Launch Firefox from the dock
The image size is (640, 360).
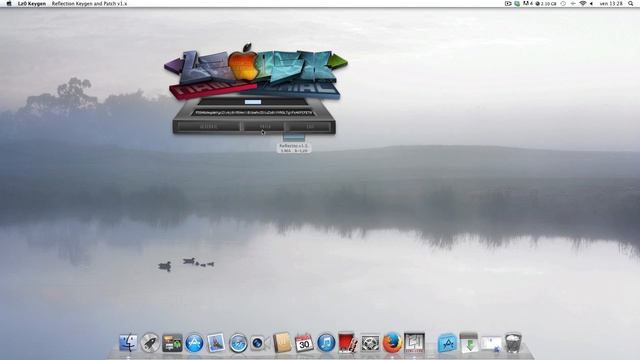coord(392,342)
